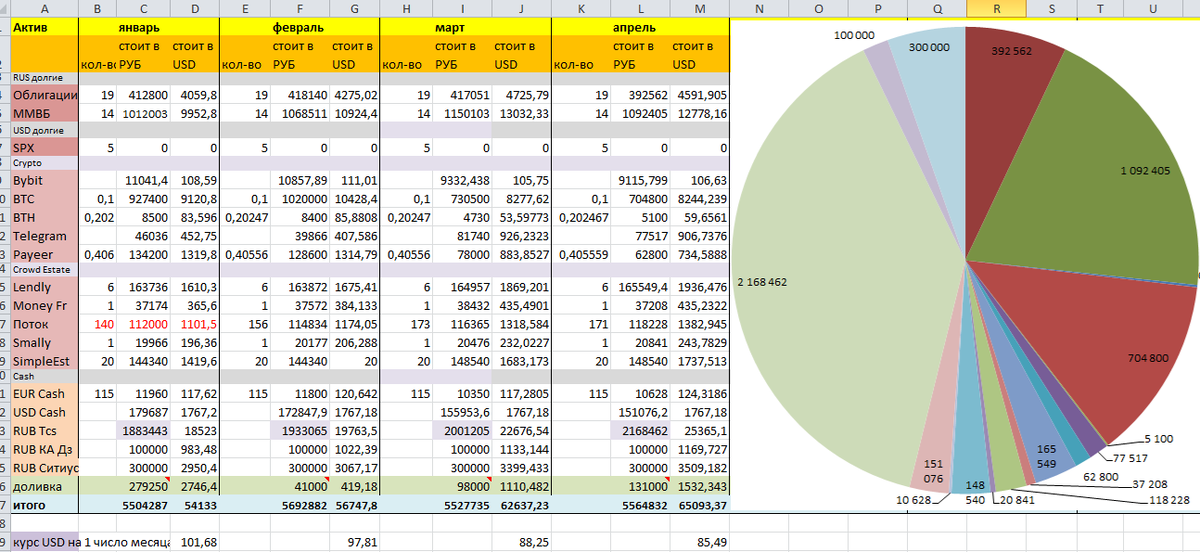The width and height of the screenshot is (1200, 552).
Task: Select the 'SPX' asset cell
Action: [45, 148]
